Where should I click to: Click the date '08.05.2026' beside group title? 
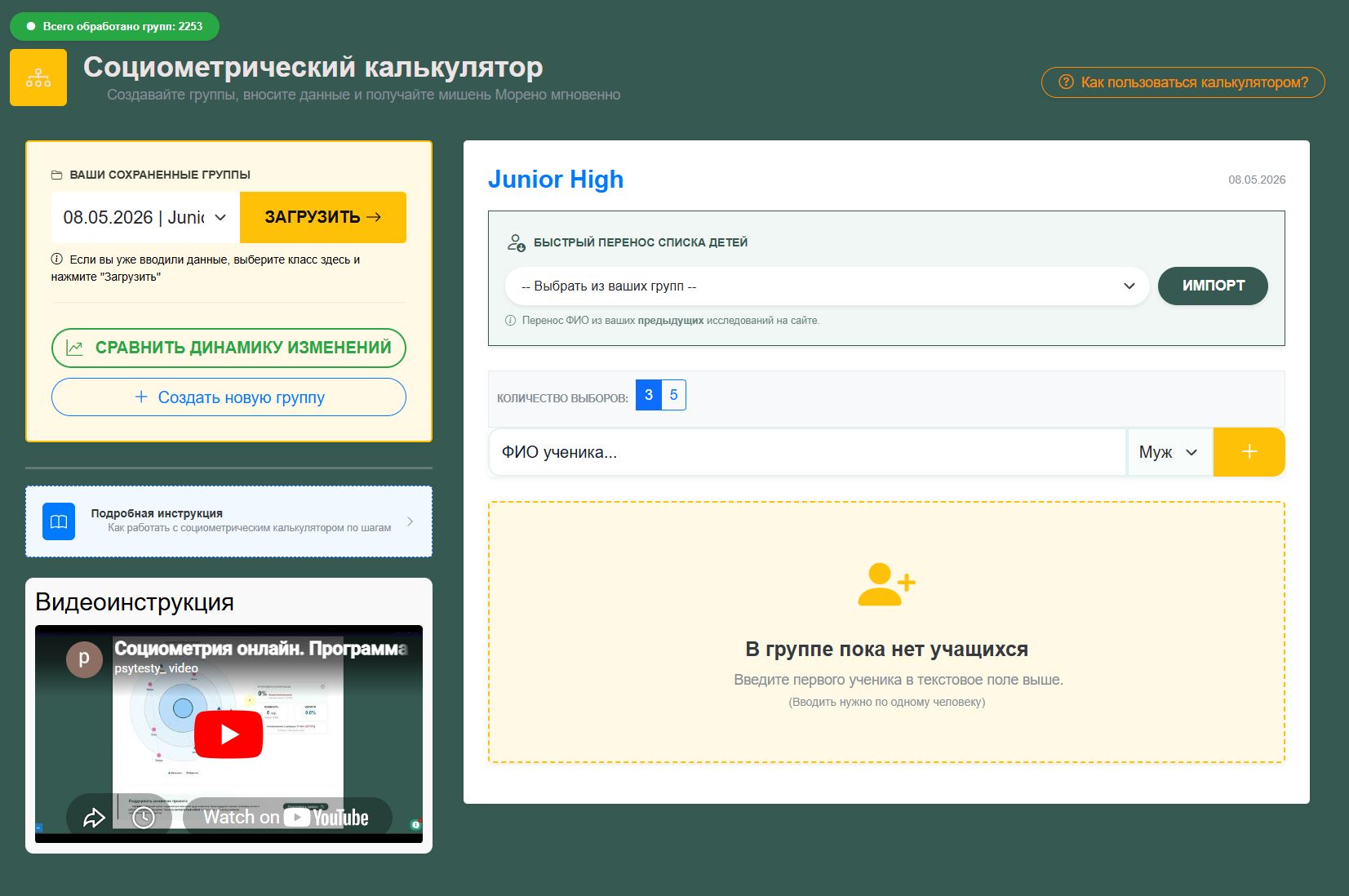point(1257,180)
